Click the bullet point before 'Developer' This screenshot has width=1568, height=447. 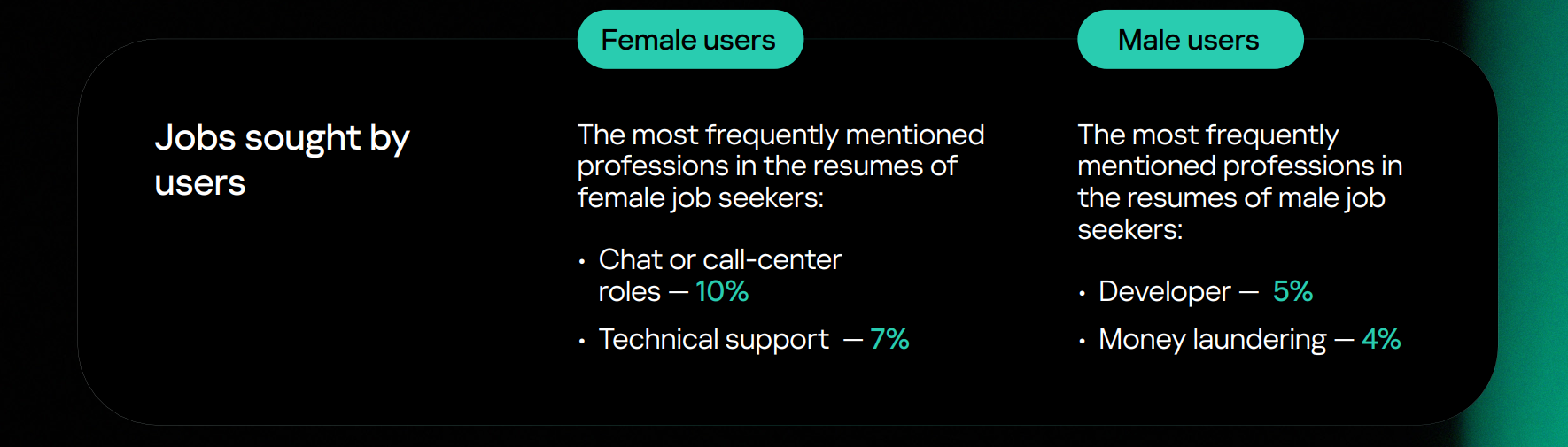pos(1082,293)
